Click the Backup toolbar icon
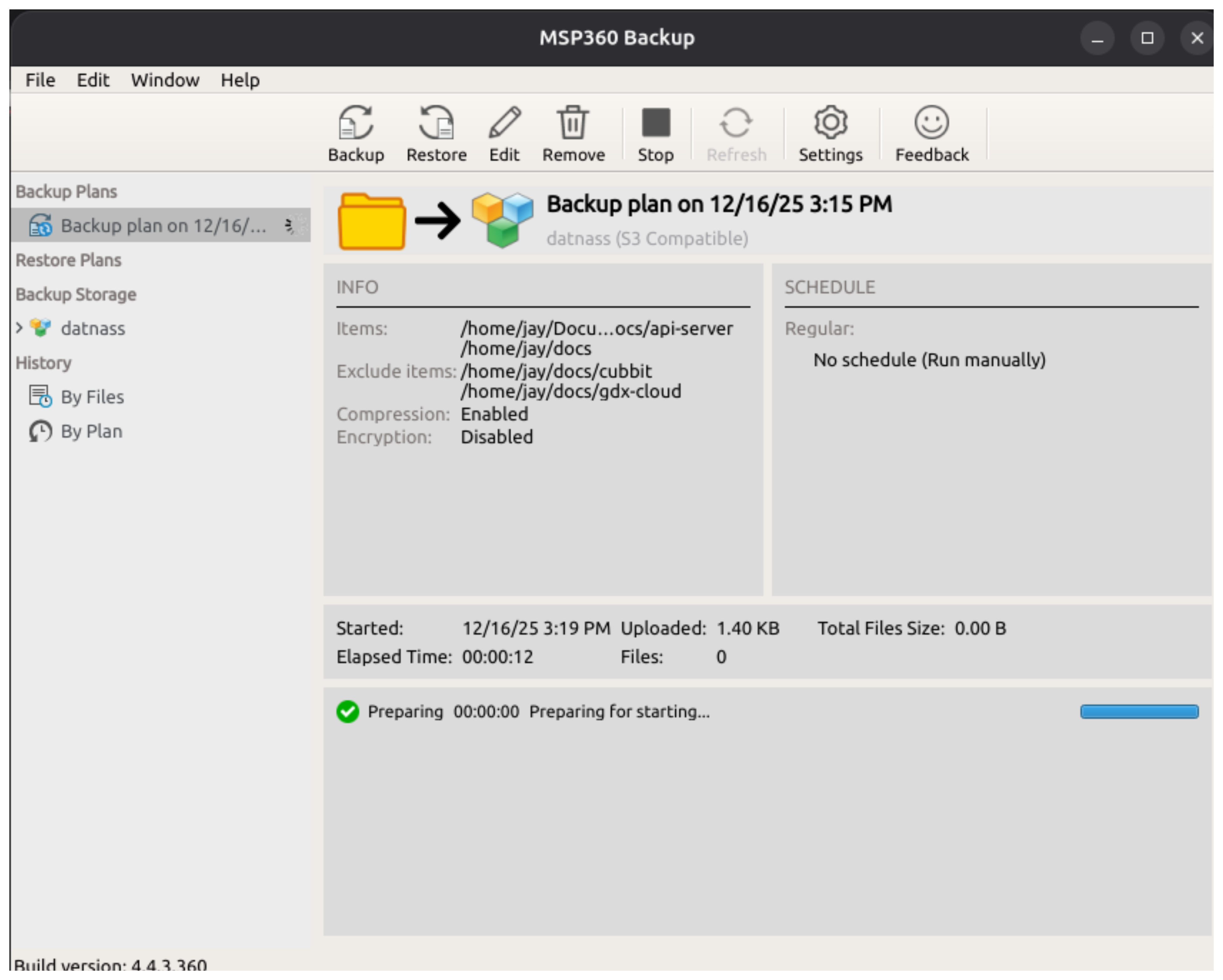 356,123
